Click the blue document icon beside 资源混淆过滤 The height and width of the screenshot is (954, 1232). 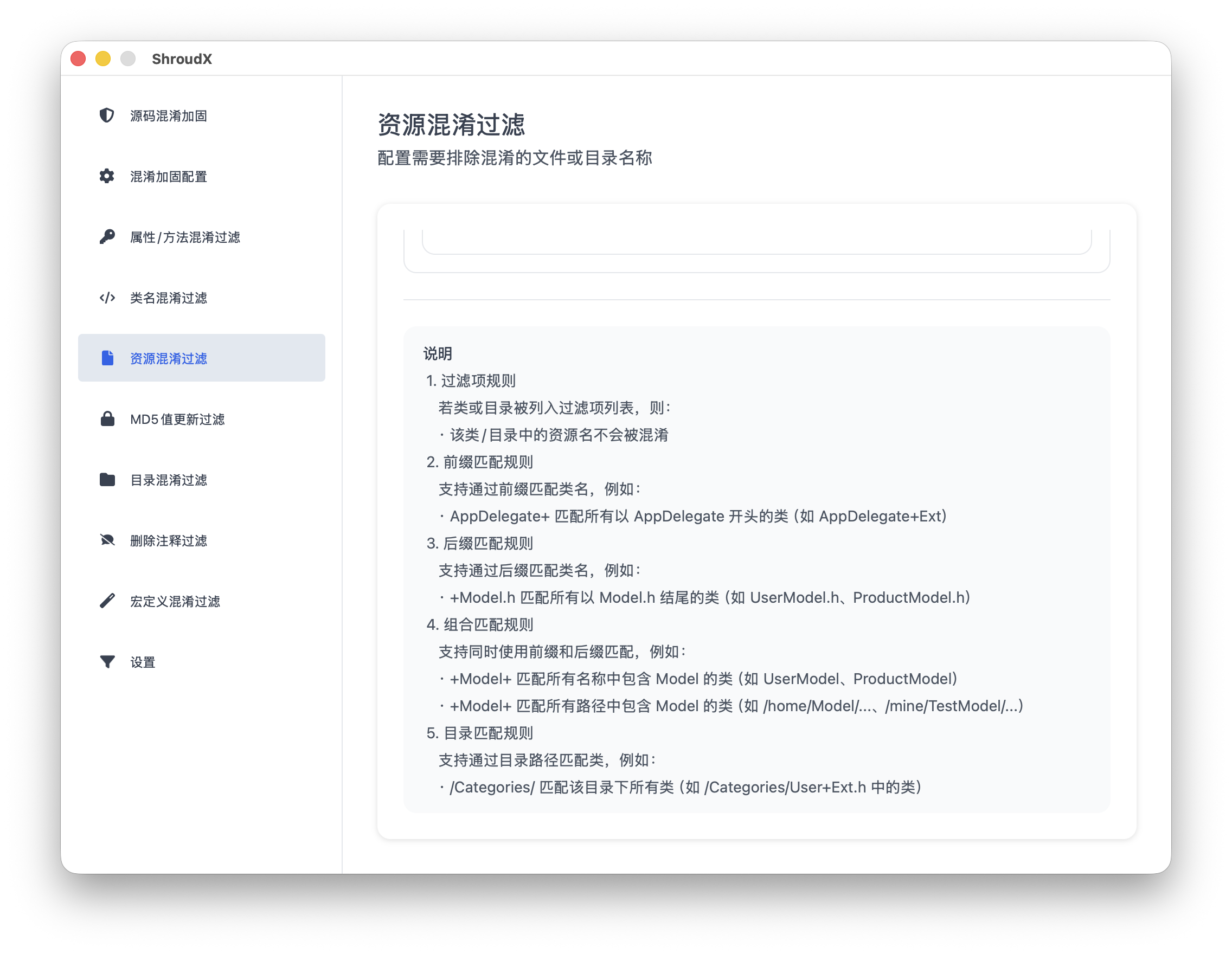click(107, 358)
